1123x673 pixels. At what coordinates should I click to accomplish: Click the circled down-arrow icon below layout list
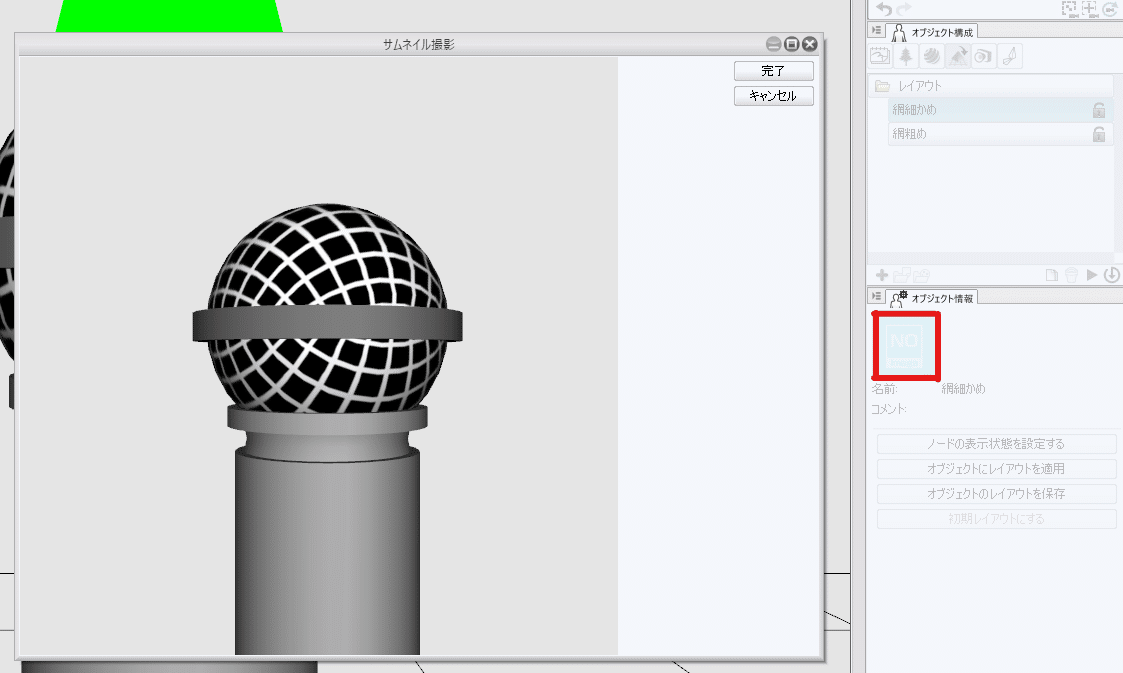1112,275
